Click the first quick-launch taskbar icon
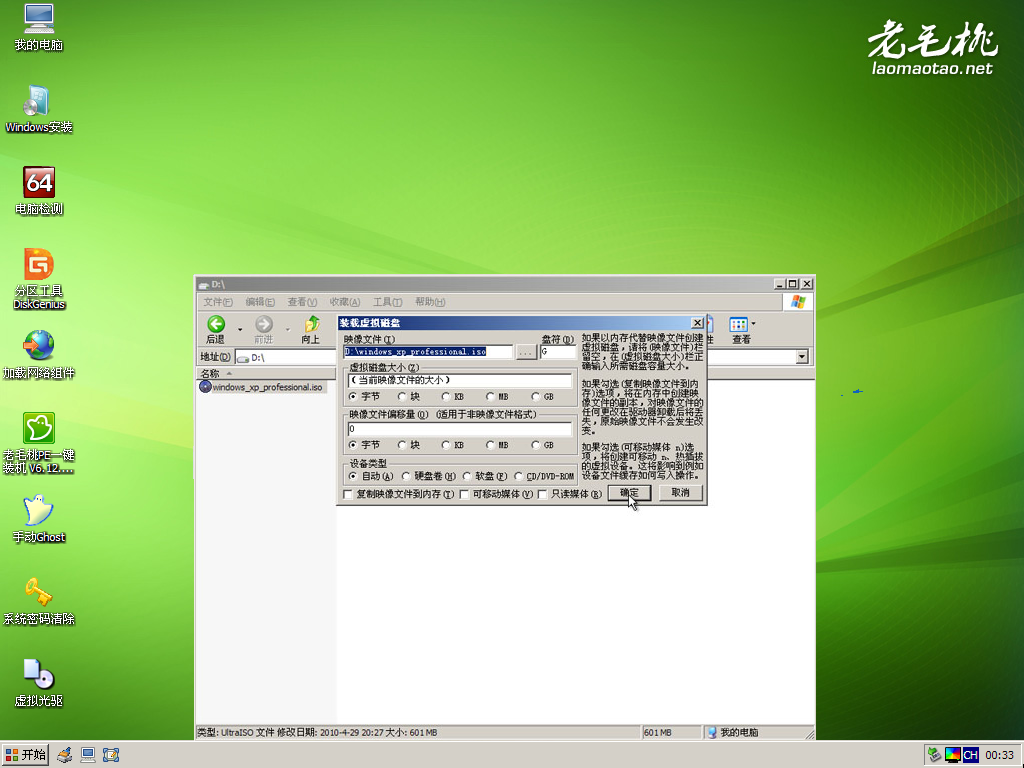 click(x=64, y=755)
